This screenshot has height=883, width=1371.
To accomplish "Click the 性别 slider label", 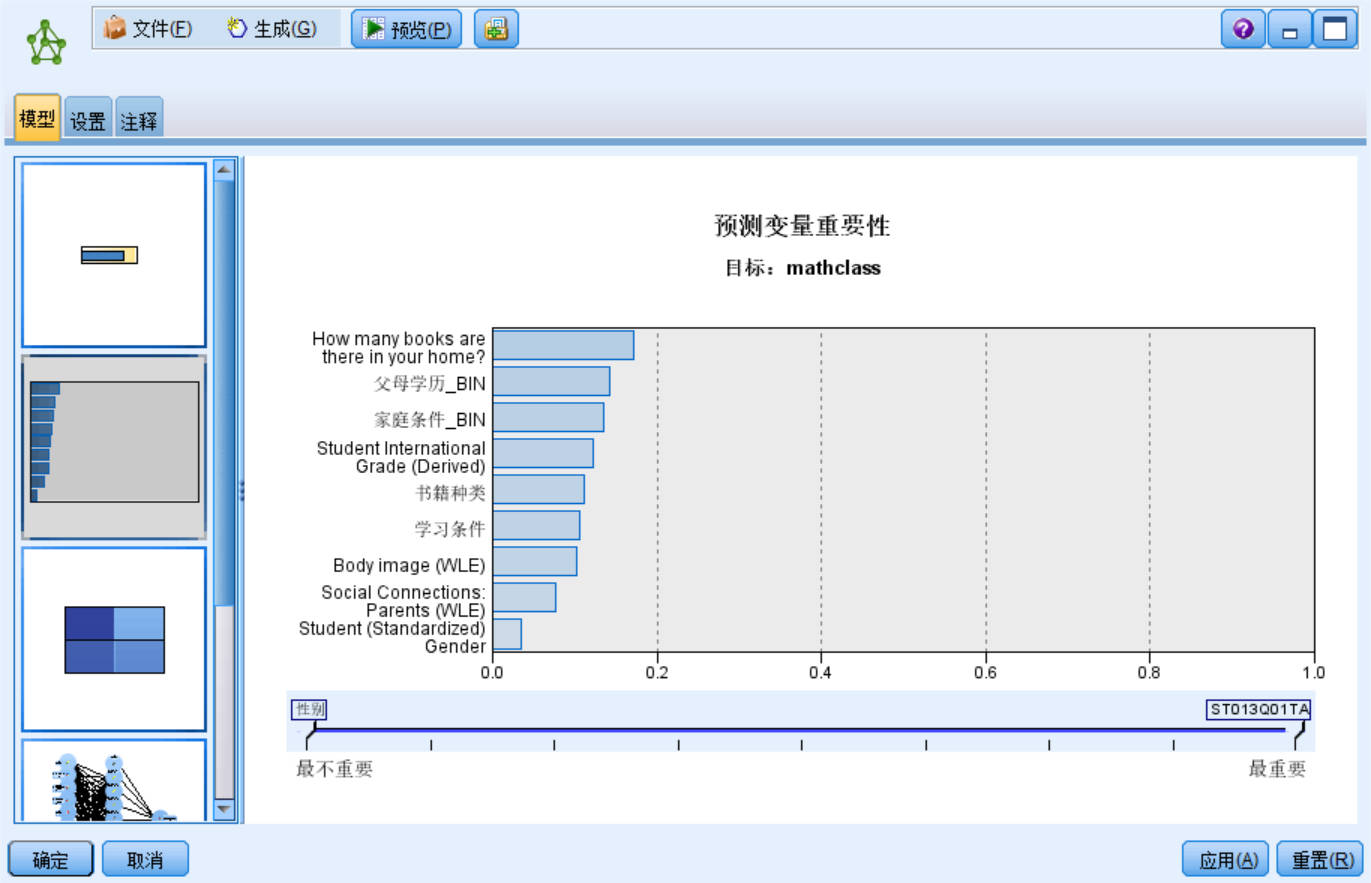I will pos(309,710).
